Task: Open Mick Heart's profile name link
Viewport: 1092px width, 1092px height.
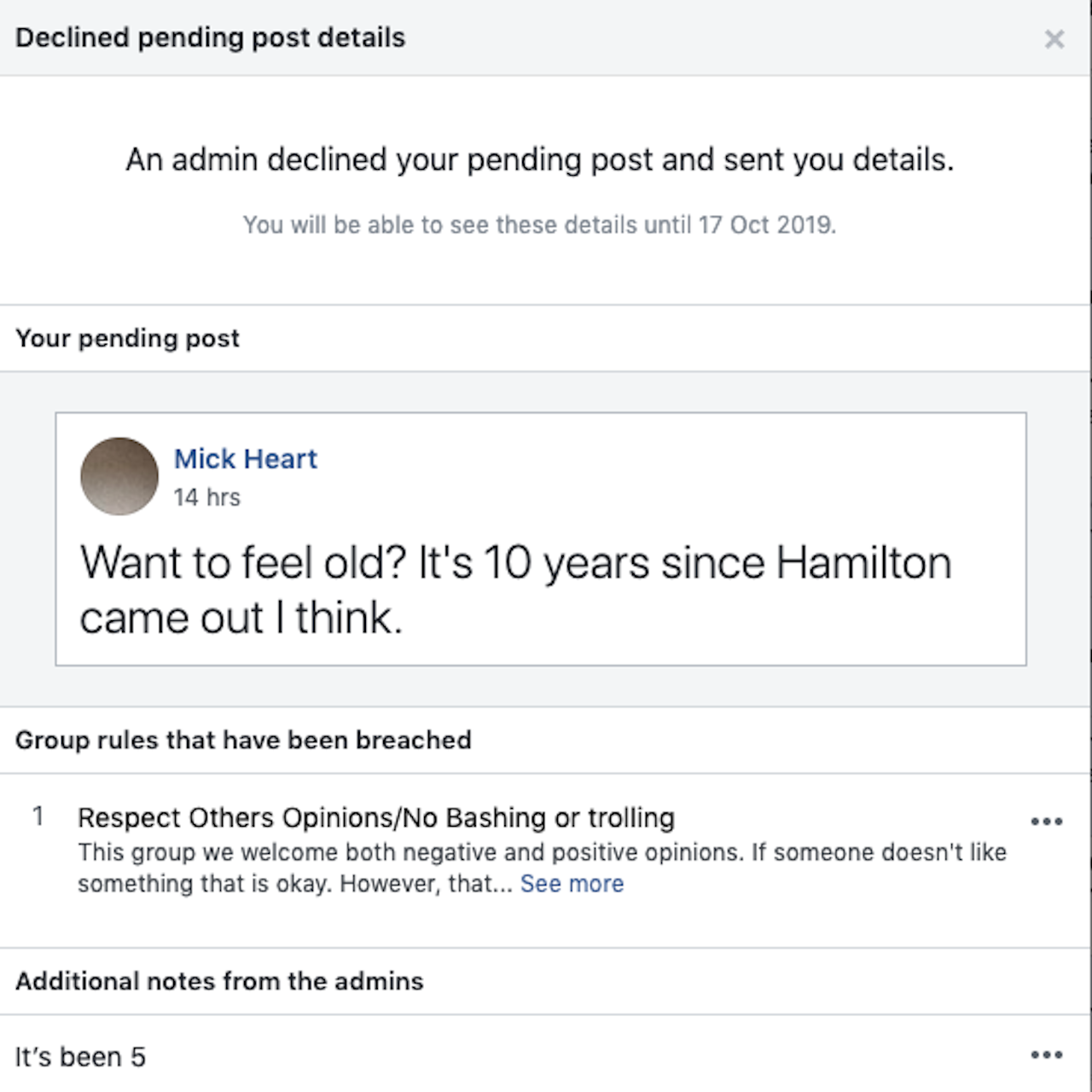Action: coord(246,459)
